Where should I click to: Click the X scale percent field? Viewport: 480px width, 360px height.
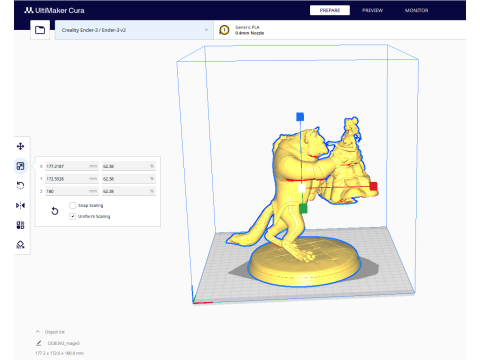click(x=129, y=166)
